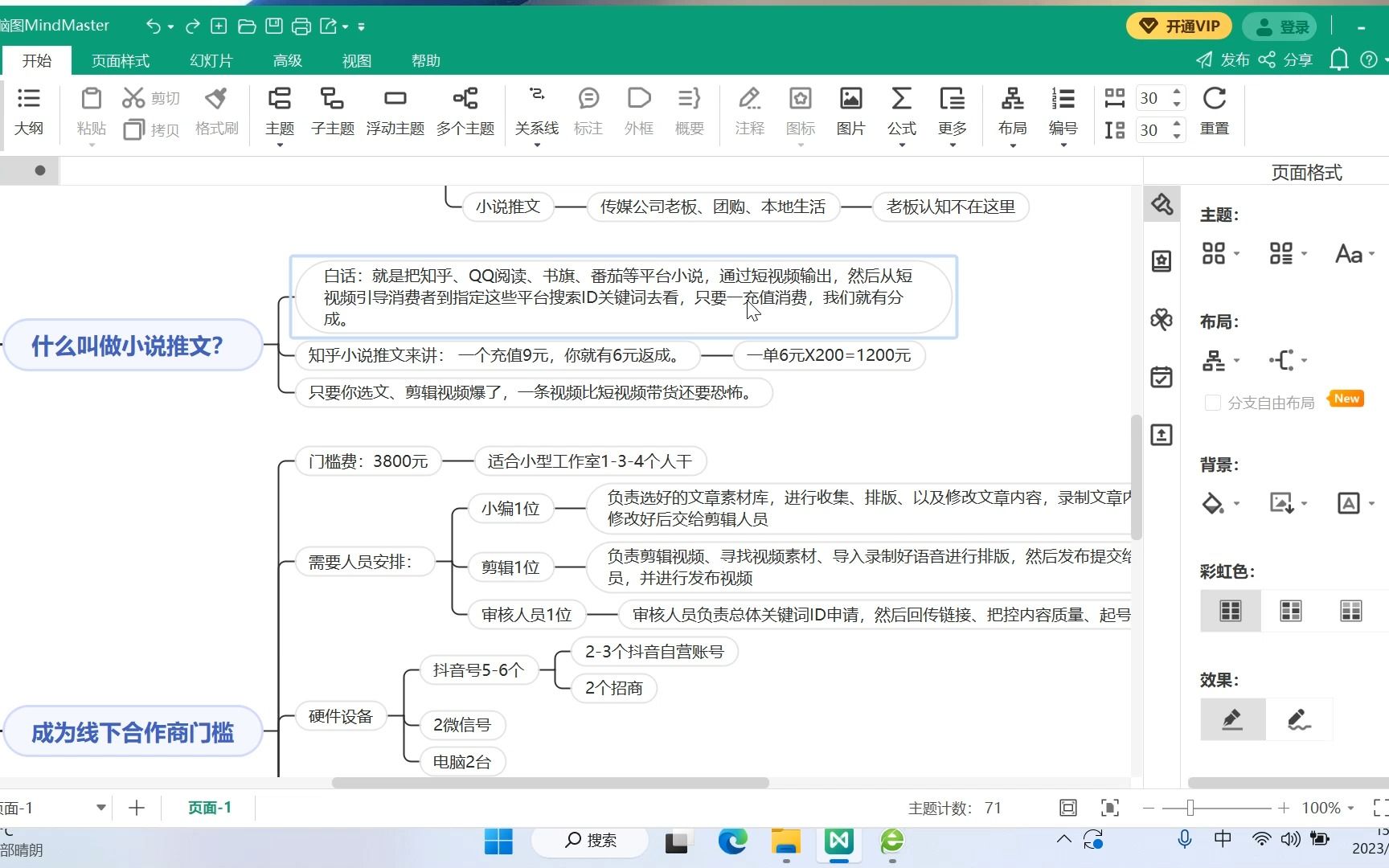Click the 开通VIP button
The height and width of the screenshot is (868, 1389).
(x=1180, y=27)
